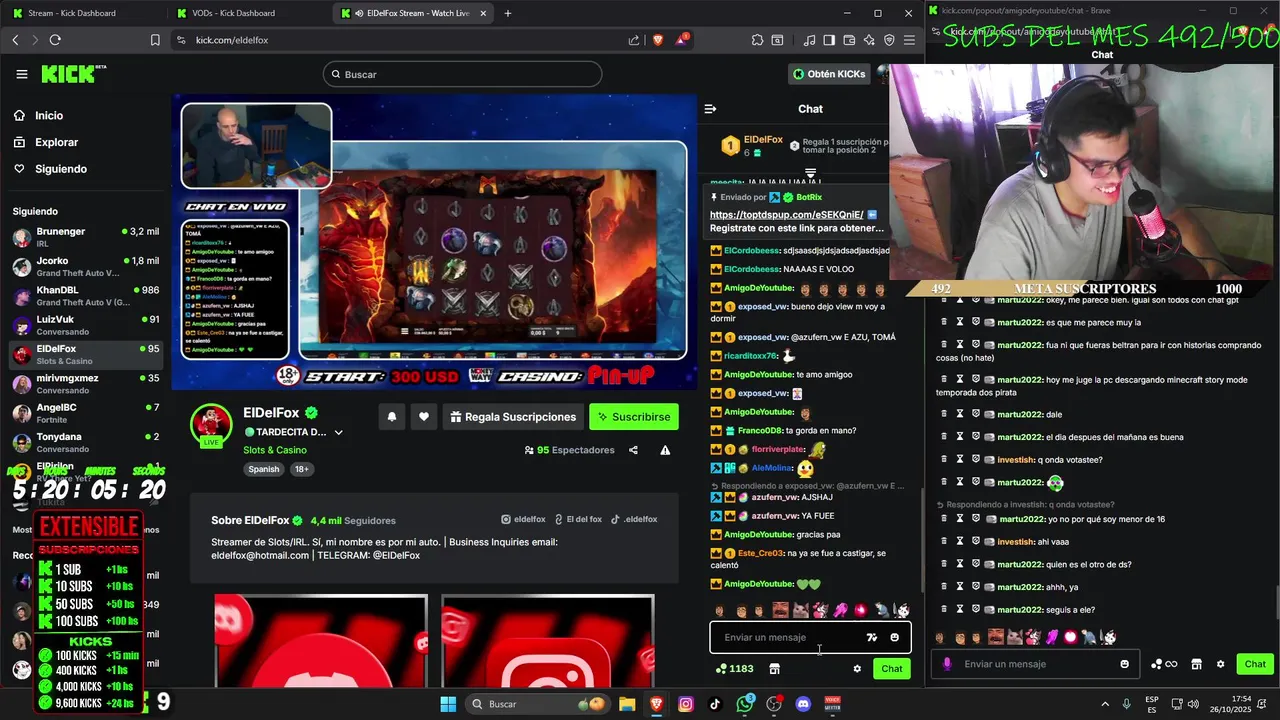
Task: Open the Brave main menu
Action: click(x=909, y=40)
